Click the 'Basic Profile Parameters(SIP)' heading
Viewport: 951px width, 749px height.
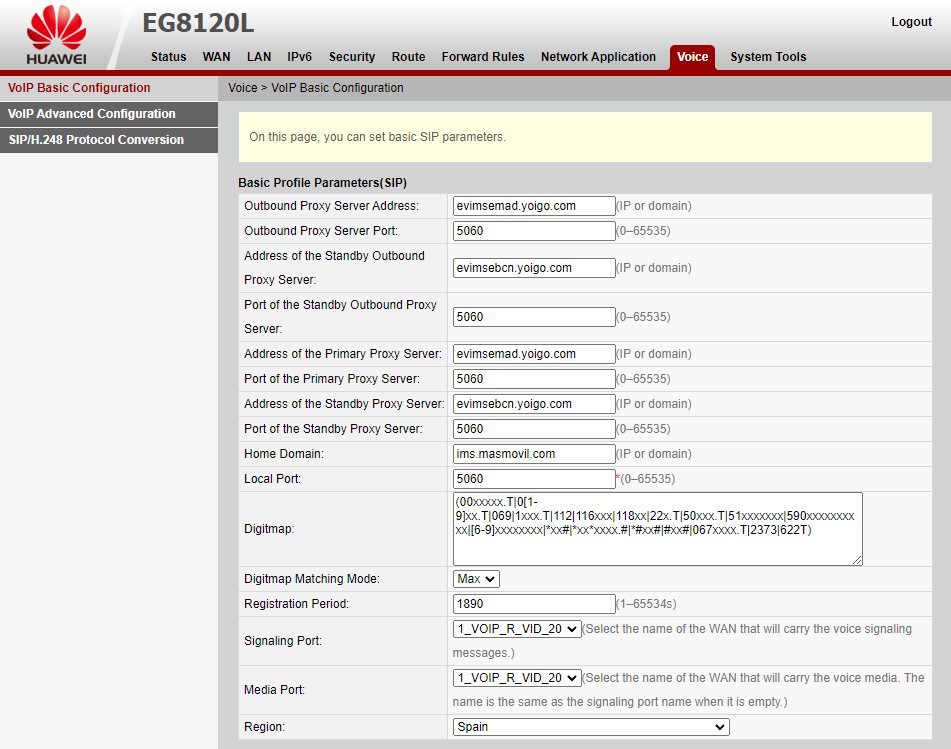[x=323, y=183]
